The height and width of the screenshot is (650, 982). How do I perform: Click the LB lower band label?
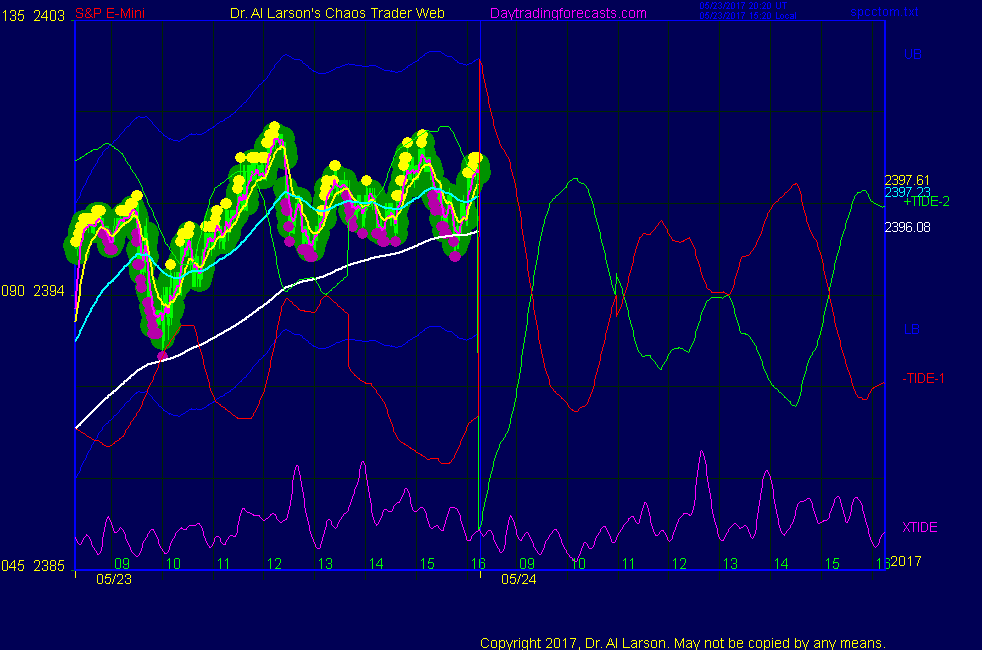coord(912,329)
